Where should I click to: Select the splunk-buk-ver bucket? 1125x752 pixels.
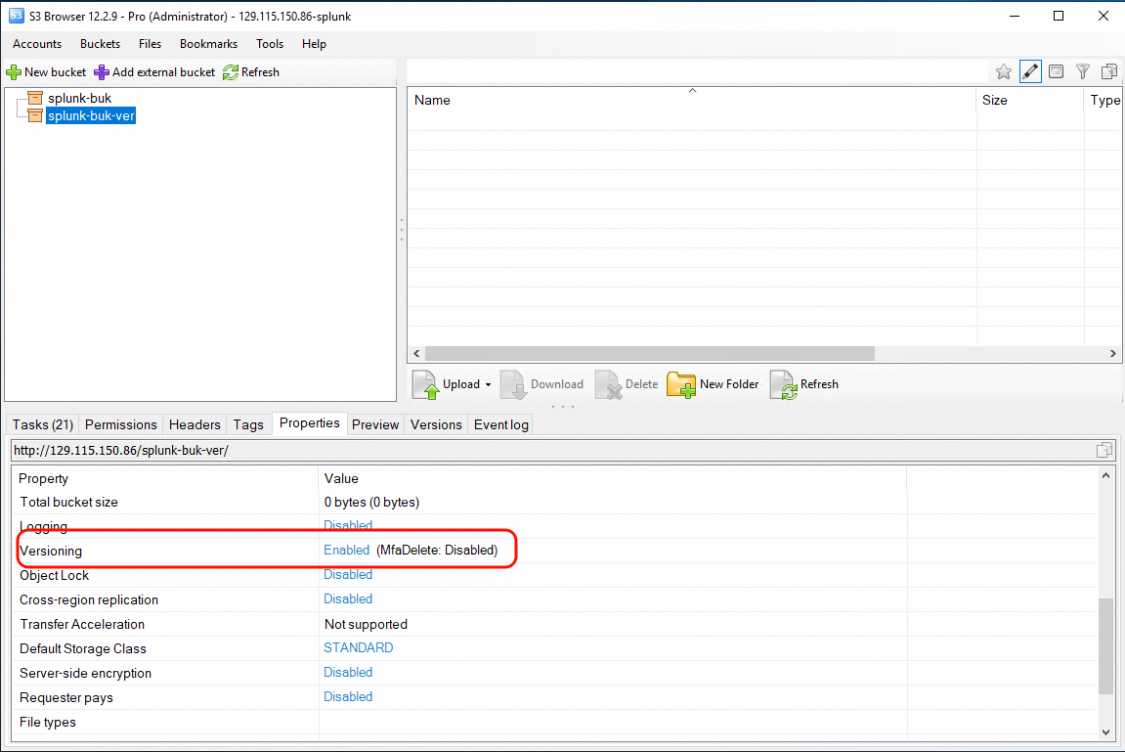pos(90,116)
